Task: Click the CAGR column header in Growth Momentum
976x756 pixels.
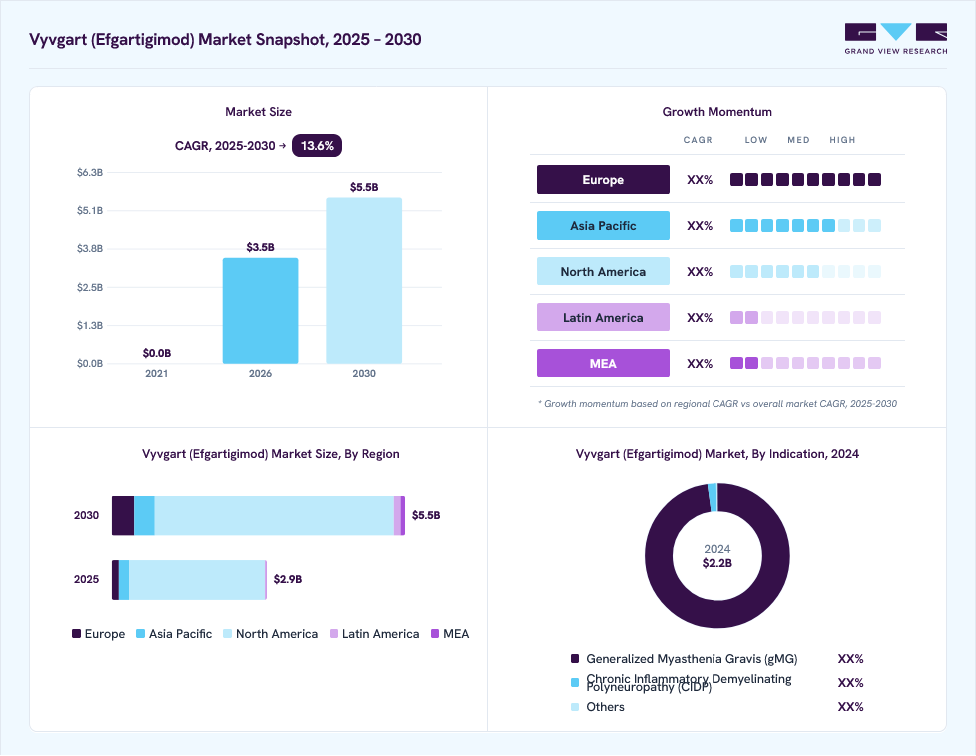Action: tap(698, 140)
